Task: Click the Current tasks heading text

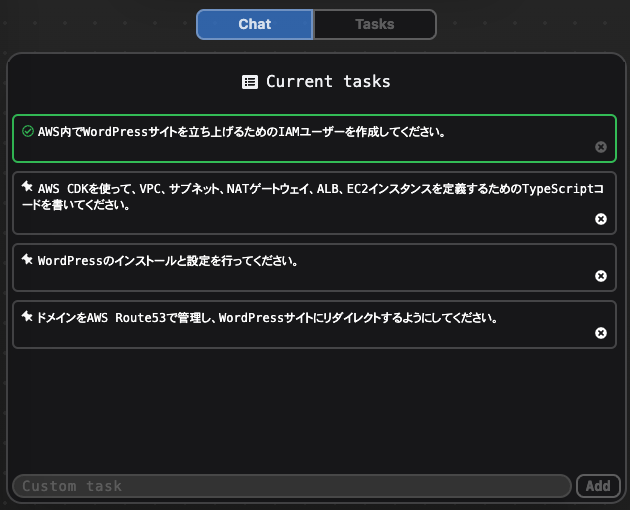Action: [x=328, y=82]
